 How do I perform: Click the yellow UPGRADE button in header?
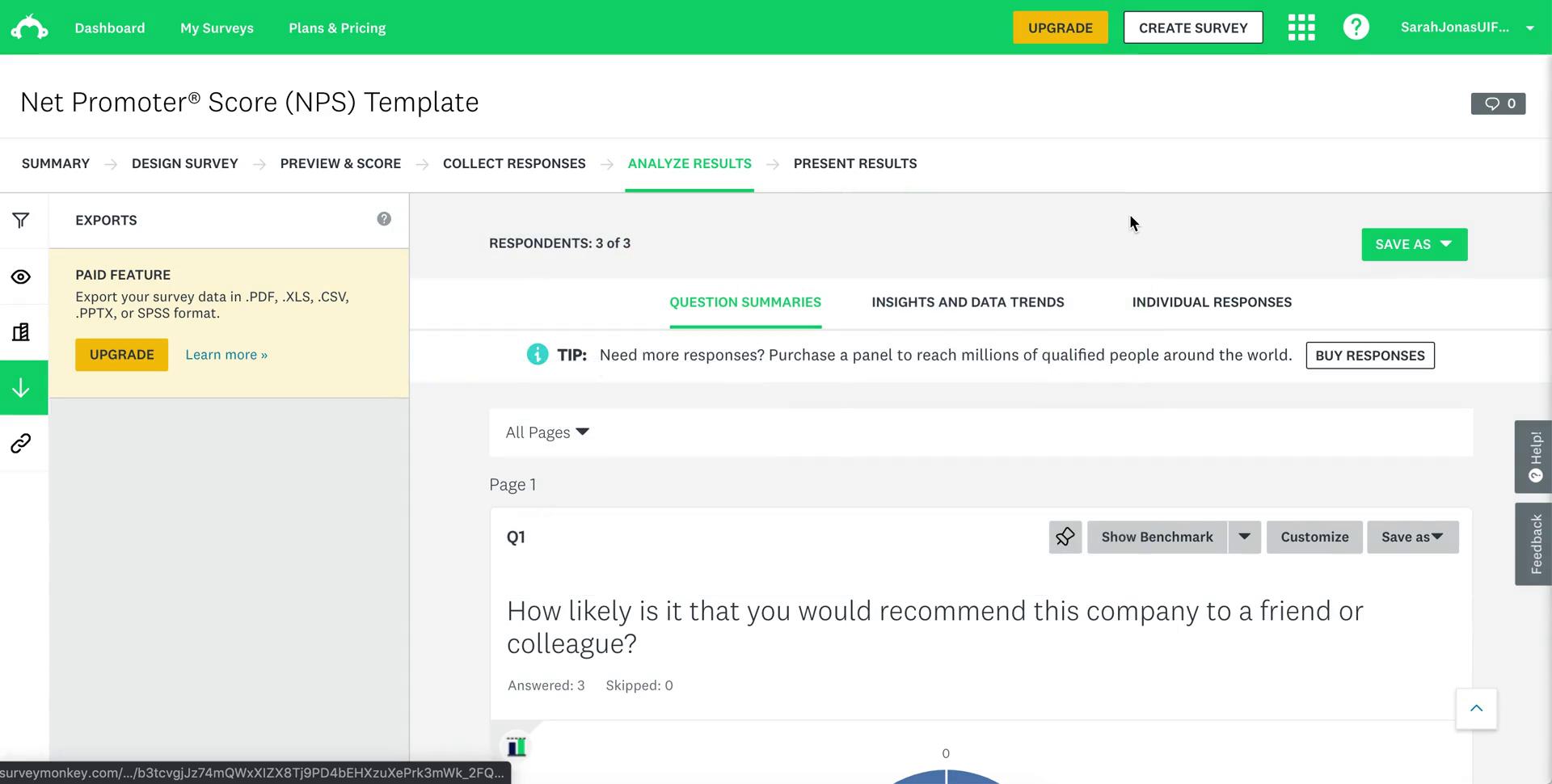tap(1060, 27)
